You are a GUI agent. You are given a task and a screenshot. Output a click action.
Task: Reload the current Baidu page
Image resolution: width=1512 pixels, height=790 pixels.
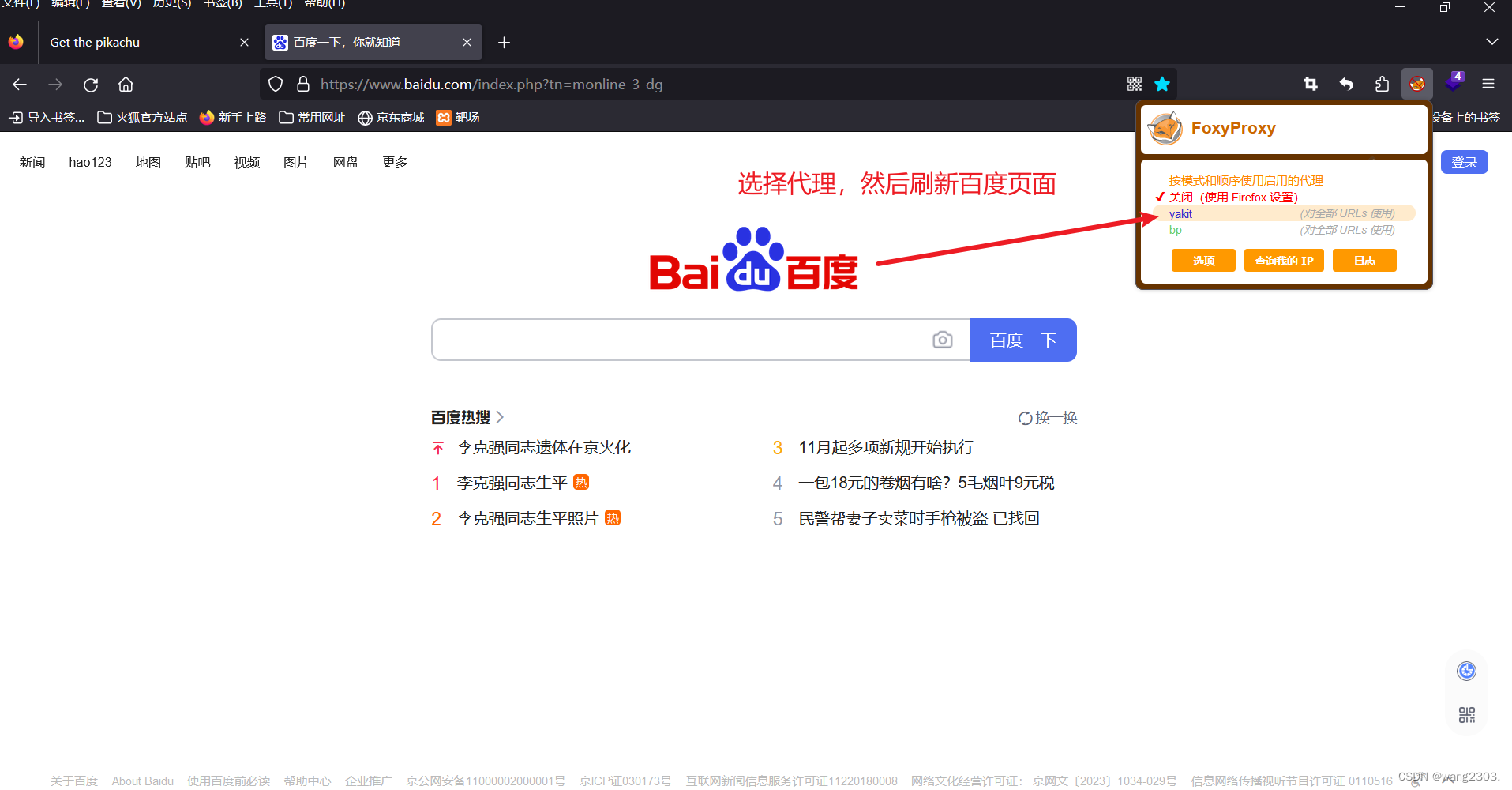pos(91,85)
